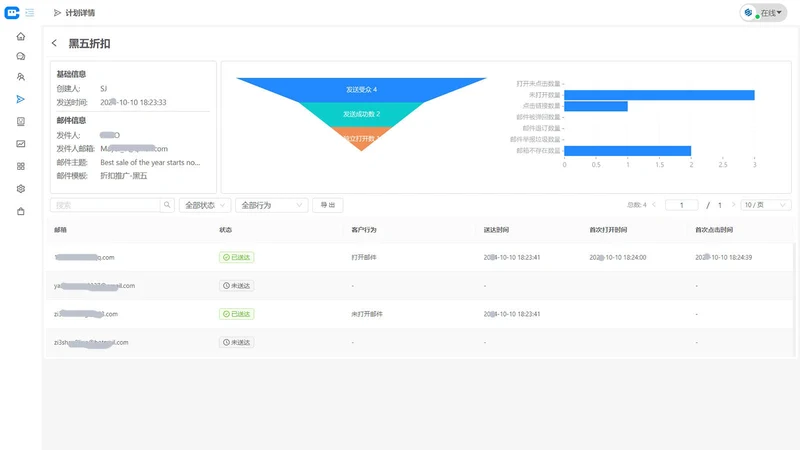The image size is (800, 450).
Task: Click the 点击链接数量 blue bar
Action: [596, 106]
